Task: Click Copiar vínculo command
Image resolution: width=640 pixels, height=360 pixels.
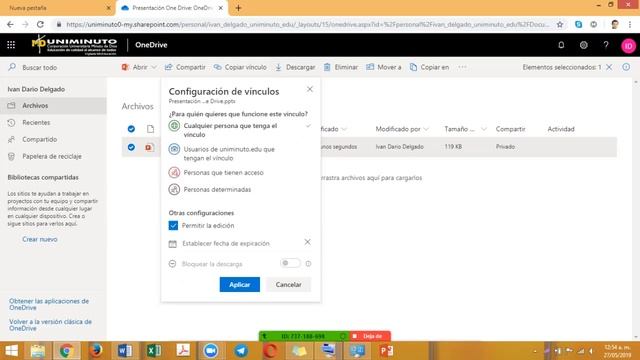Action: tap(240, 67)
